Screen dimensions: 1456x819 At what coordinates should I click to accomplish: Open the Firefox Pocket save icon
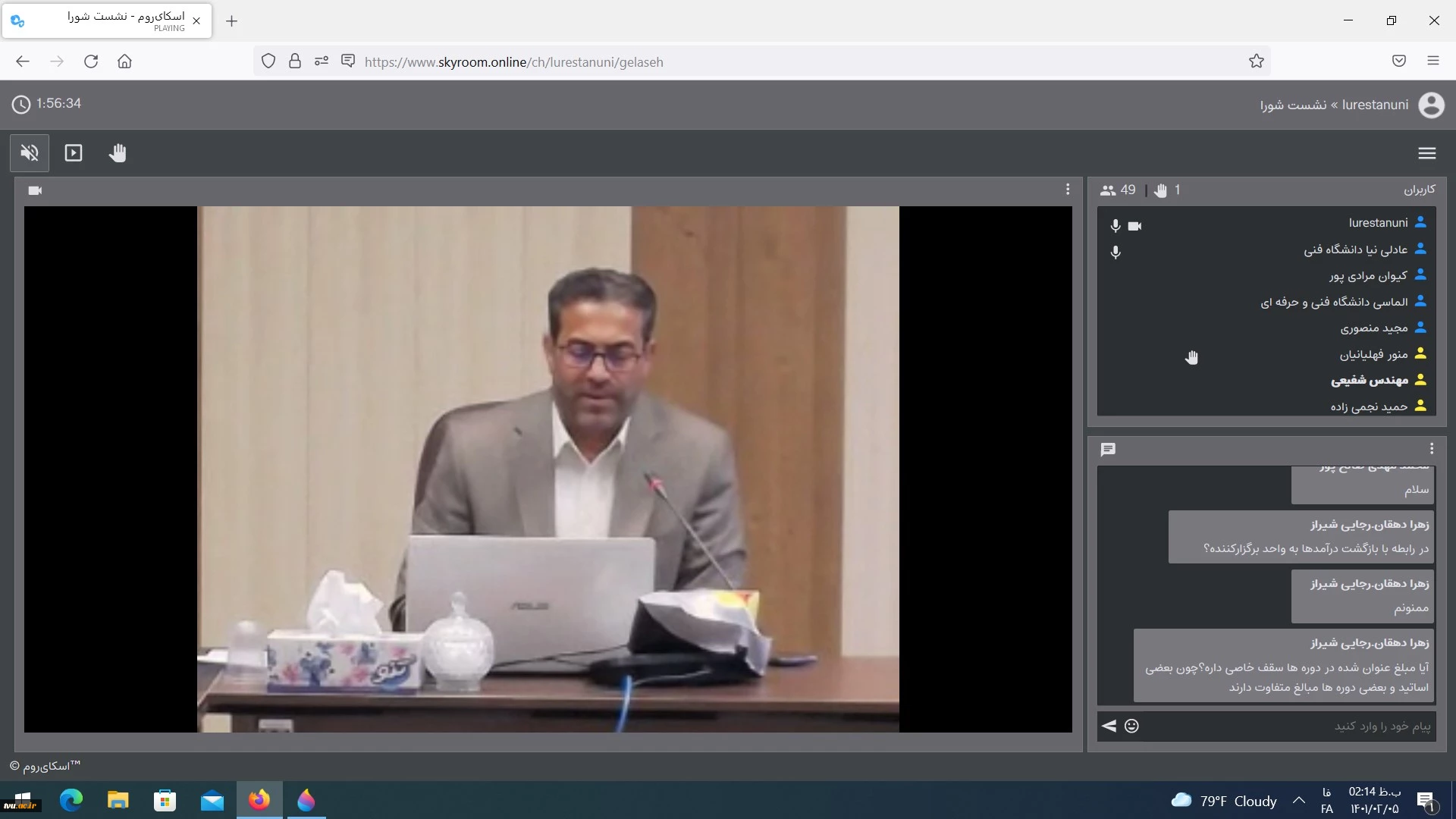coord(1399,61)
